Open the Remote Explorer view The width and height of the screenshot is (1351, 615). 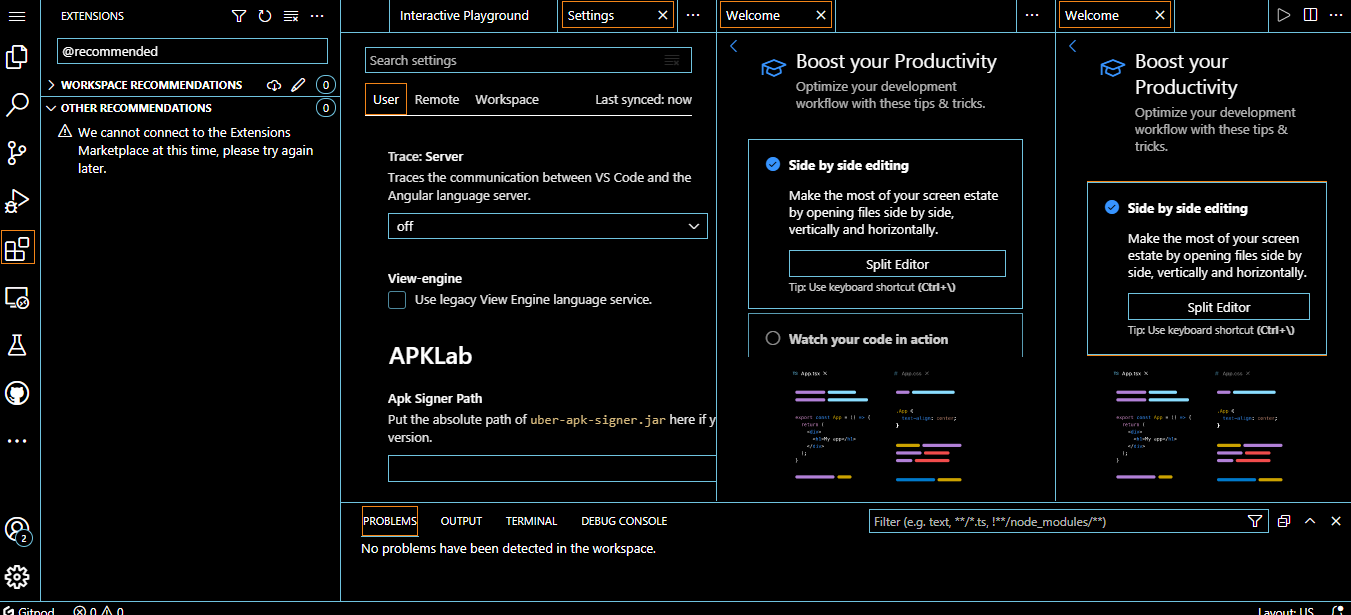(17, 297)
